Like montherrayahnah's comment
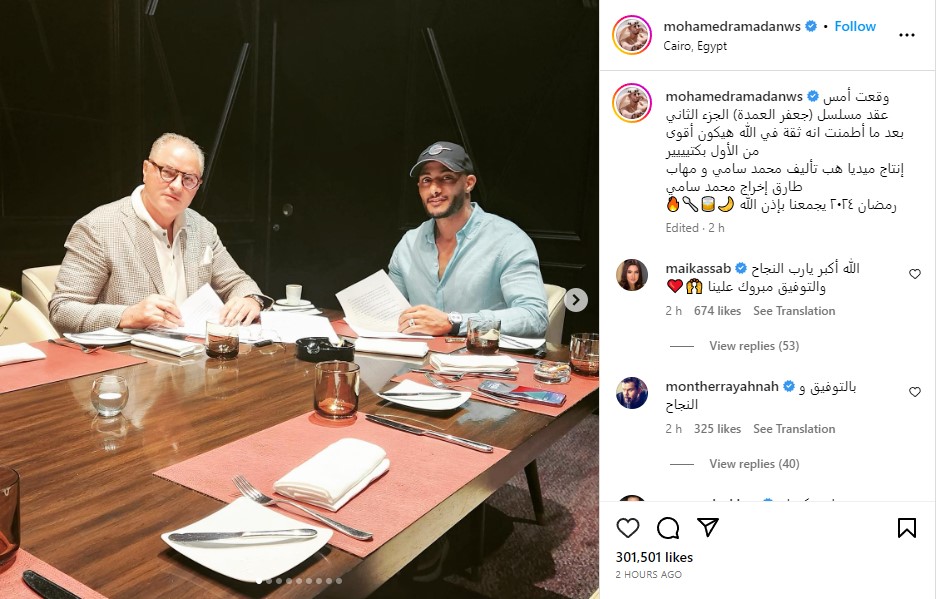 point(915,392)
